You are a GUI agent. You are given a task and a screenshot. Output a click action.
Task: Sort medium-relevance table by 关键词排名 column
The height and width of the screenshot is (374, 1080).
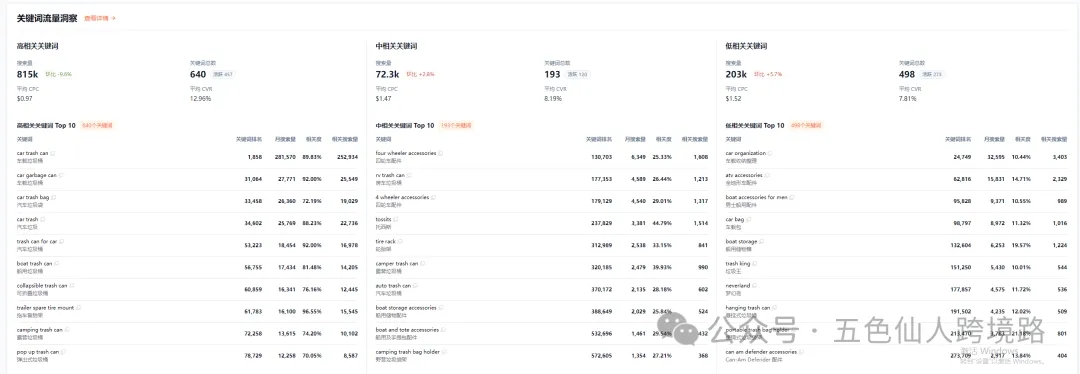599,139
